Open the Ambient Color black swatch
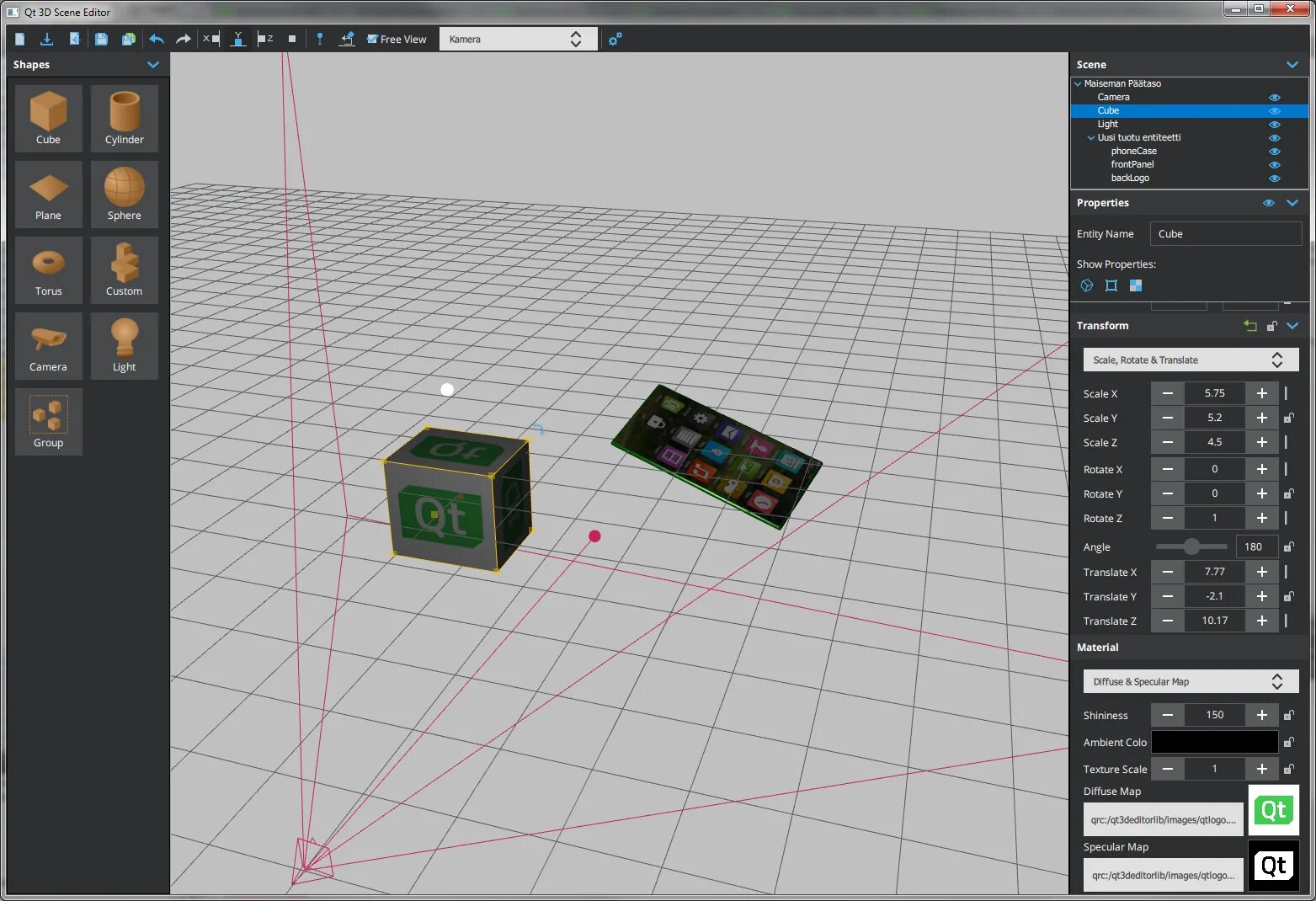The height and width of the screenshot is (901, 1316). pyautogui.click(x=1214, y=742)
